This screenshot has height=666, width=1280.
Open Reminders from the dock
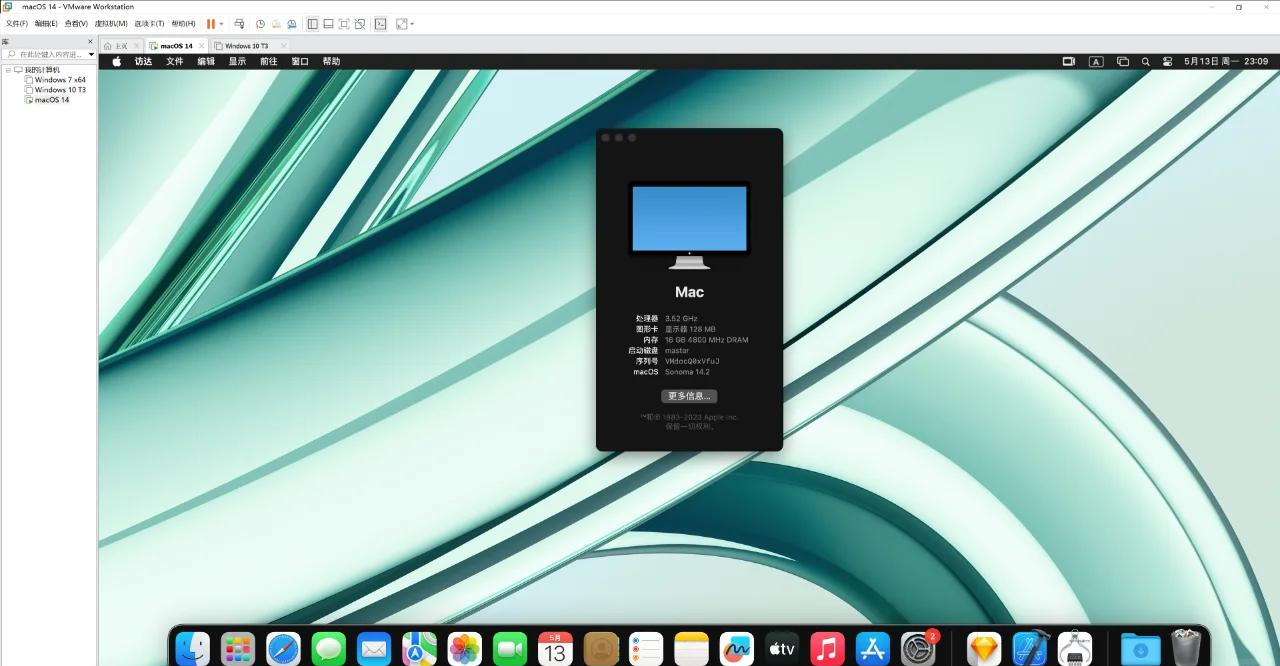pyautogui.click(x=646, y=649)
